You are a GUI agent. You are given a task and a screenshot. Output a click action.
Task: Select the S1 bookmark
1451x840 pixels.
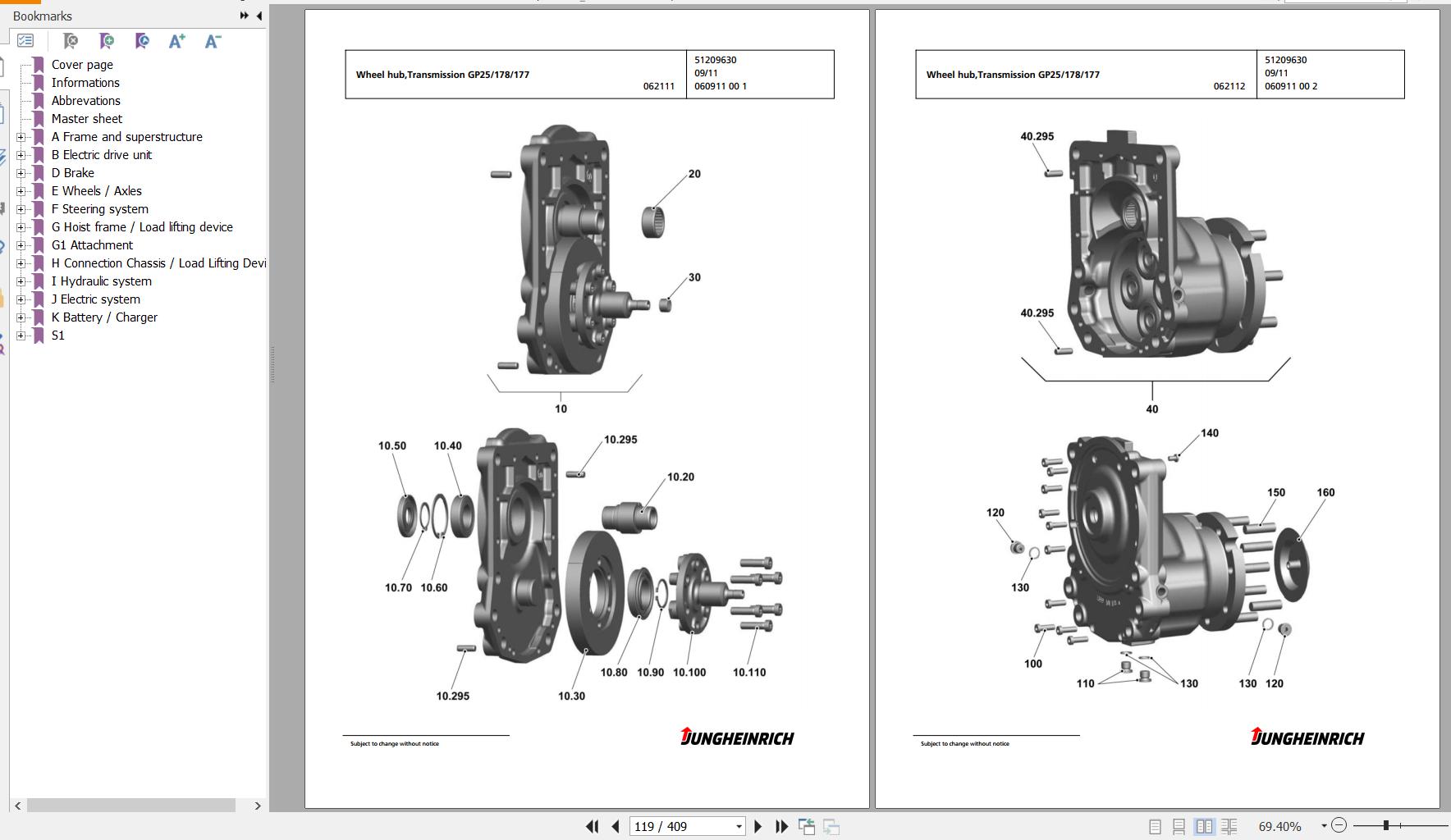[58, 336]
